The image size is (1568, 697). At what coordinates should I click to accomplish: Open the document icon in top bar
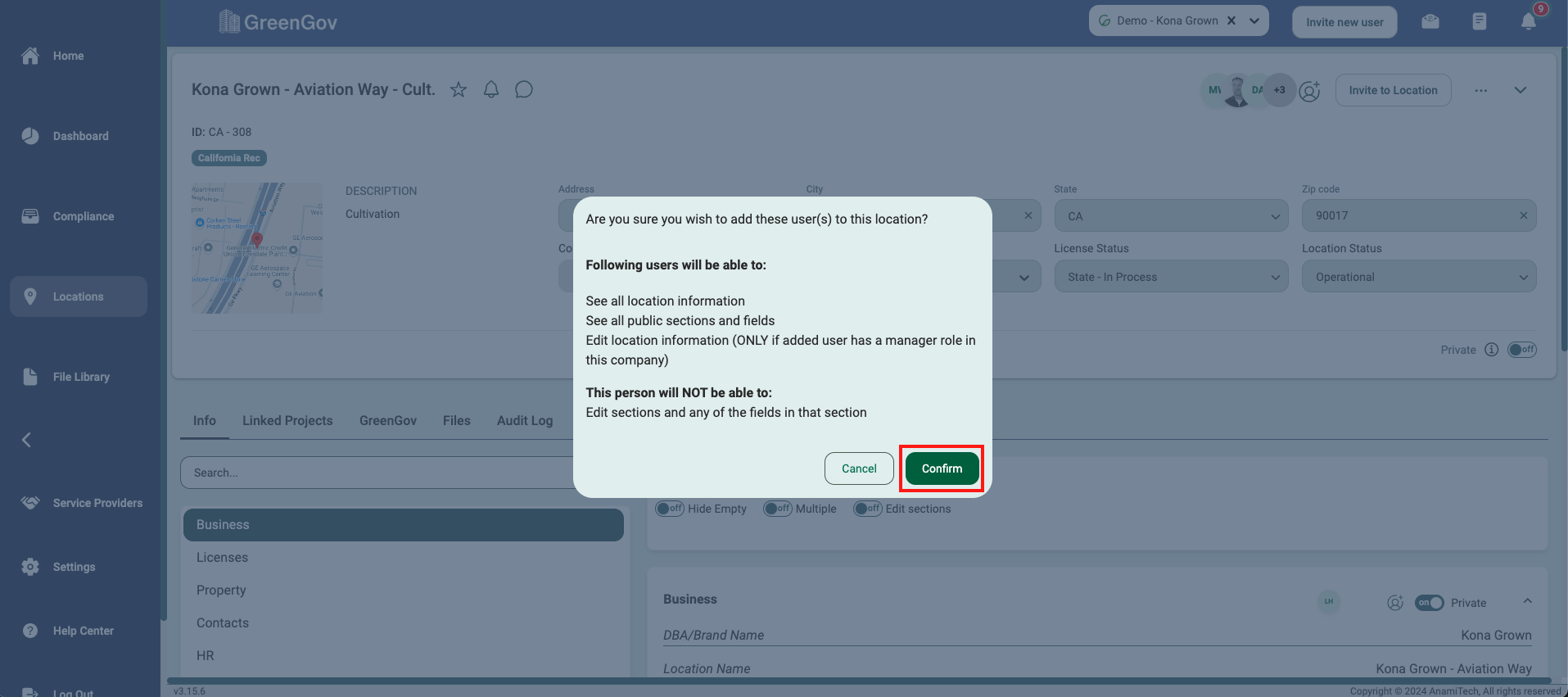point(1480,21)
